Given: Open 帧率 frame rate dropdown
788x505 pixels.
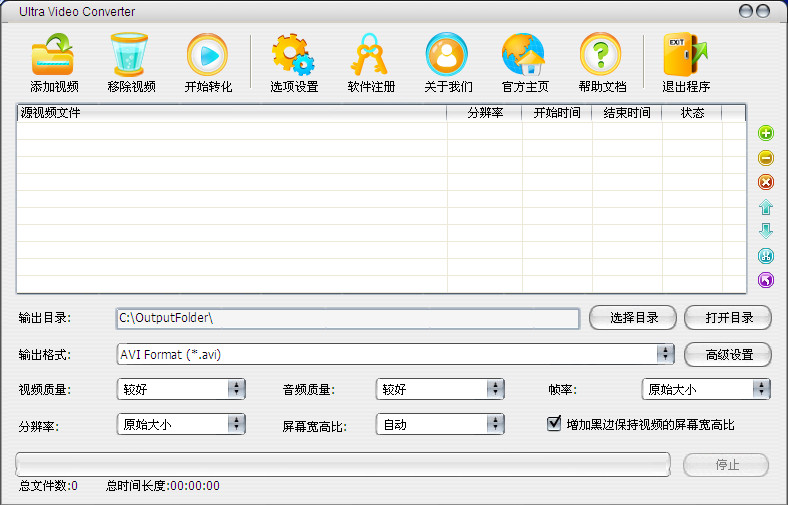Looking at the screenshot, I should 706,389.
